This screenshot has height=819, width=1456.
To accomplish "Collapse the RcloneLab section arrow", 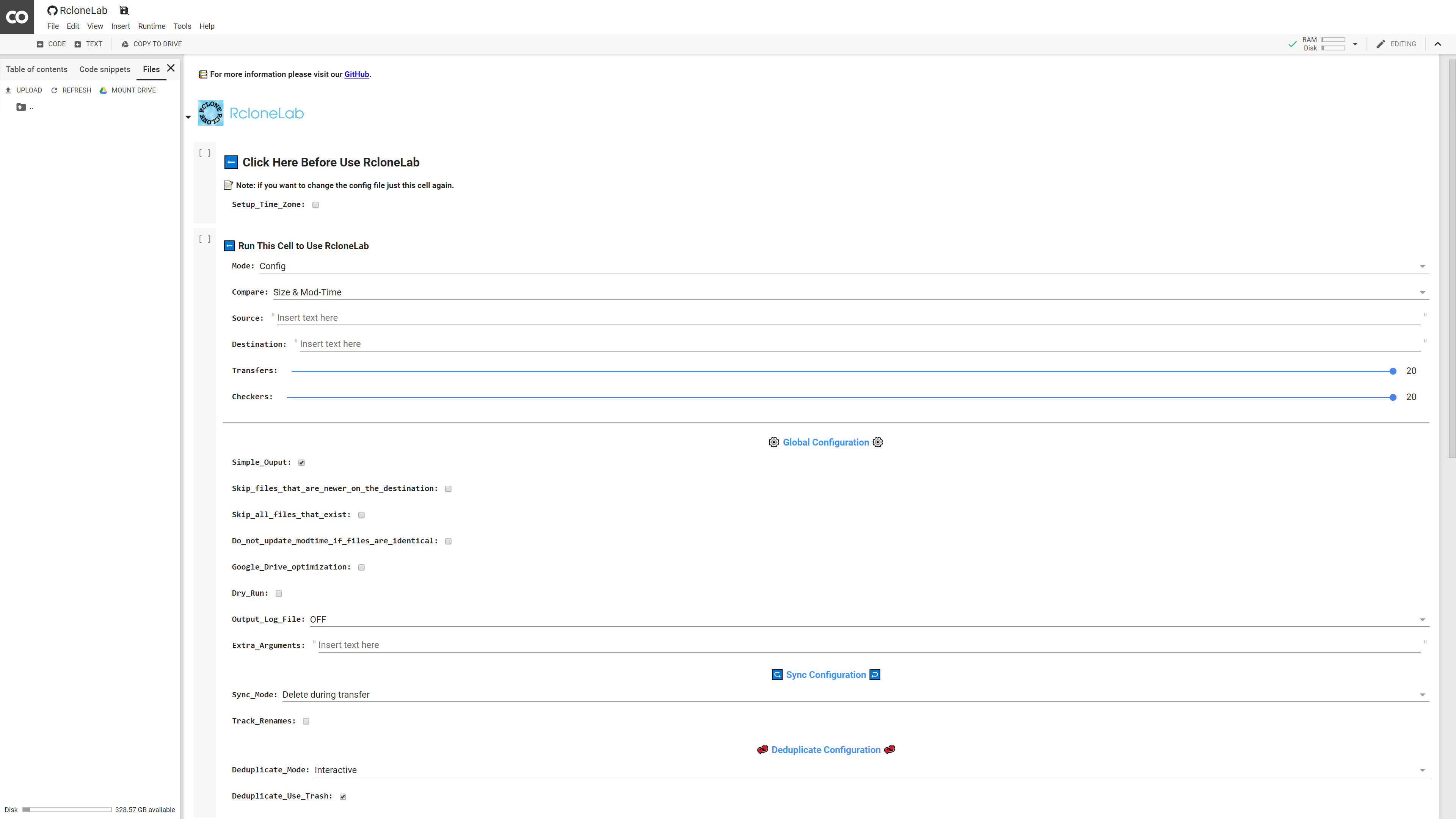I will 188,117.
